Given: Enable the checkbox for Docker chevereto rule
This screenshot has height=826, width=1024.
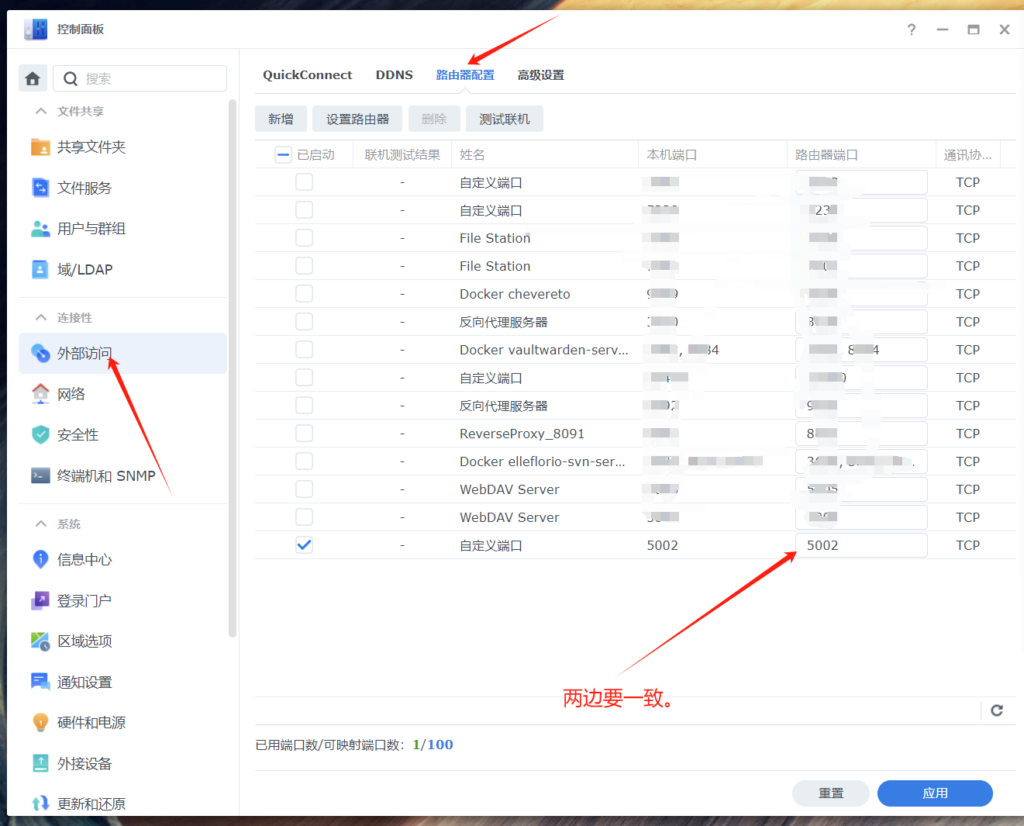Looking at the screenshot, I should [304, 293].
